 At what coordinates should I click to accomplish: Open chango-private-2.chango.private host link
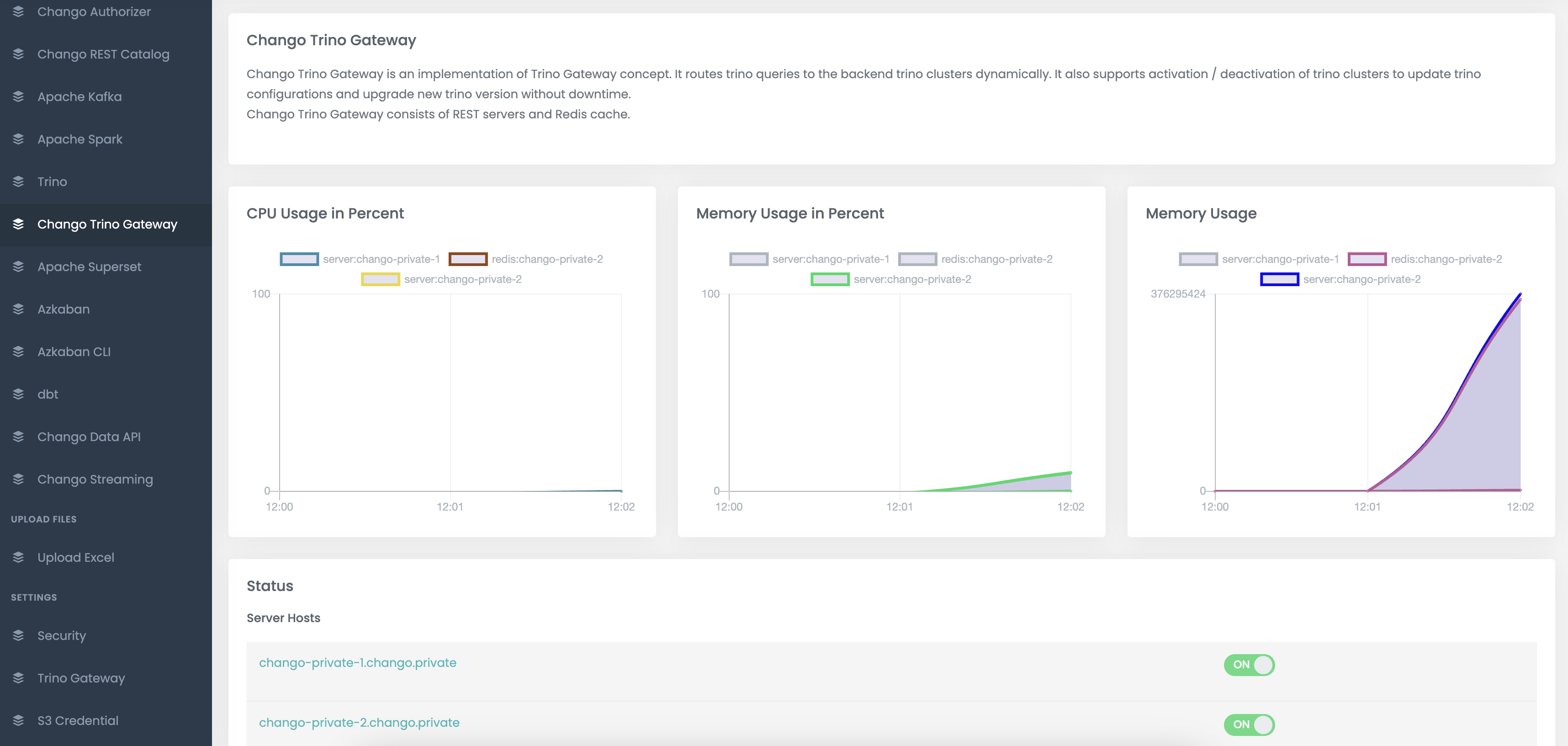(x=359, y=723)
